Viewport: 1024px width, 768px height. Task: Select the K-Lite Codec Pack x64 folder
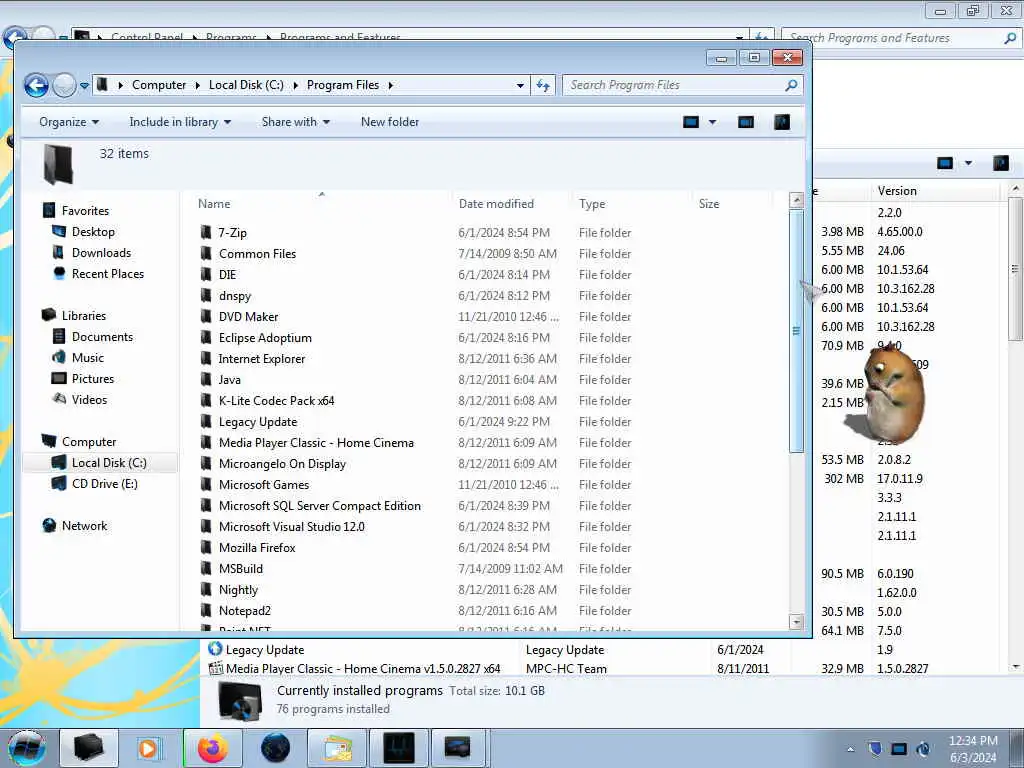277,401
